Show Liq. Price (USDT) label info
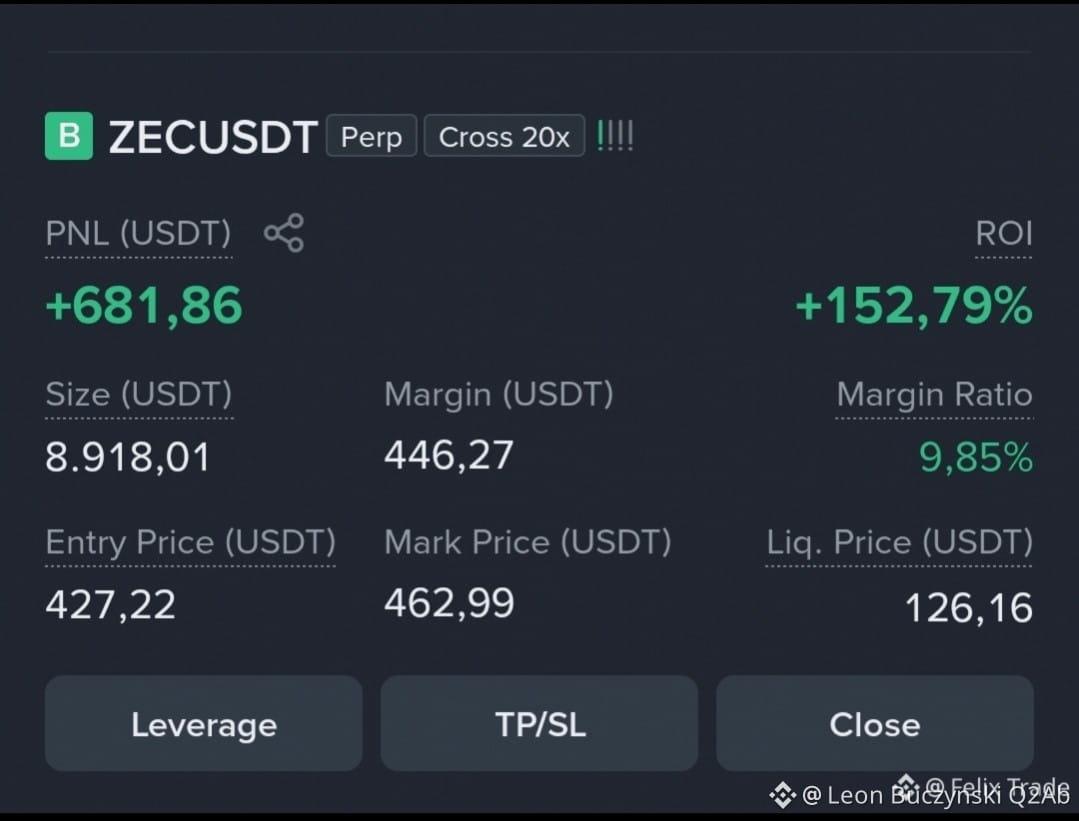The width and height of the screenshot is (1079, 821). [899, 542]
